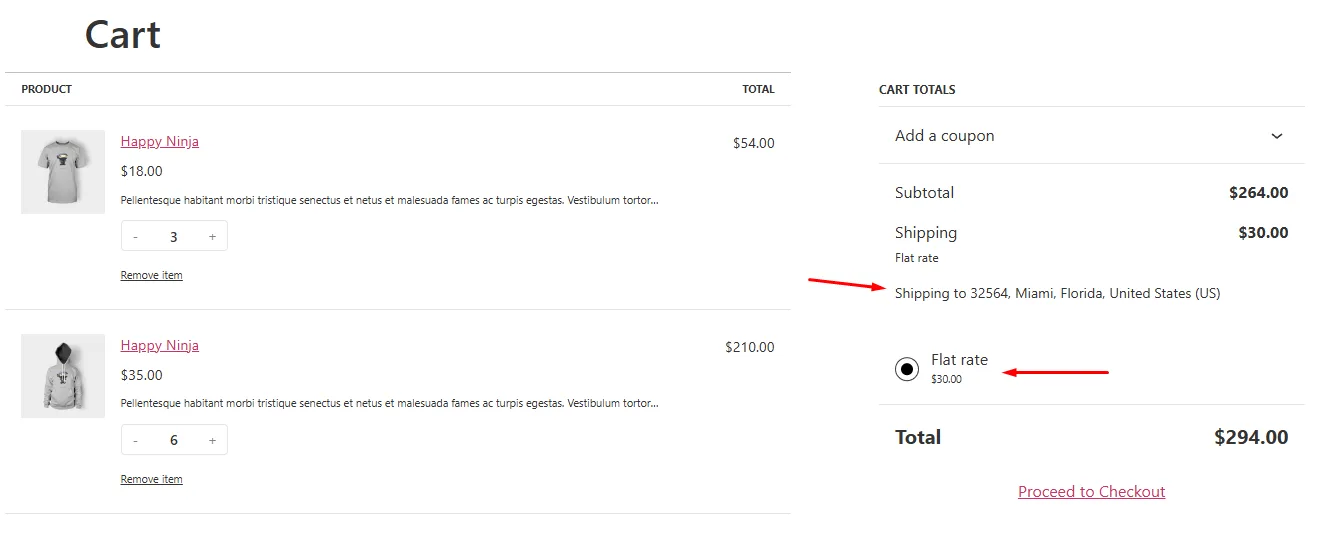This screenshot has width=1320, height=542.
Task: Proceed to Checkout
Action: click(x=1091, y=492)
